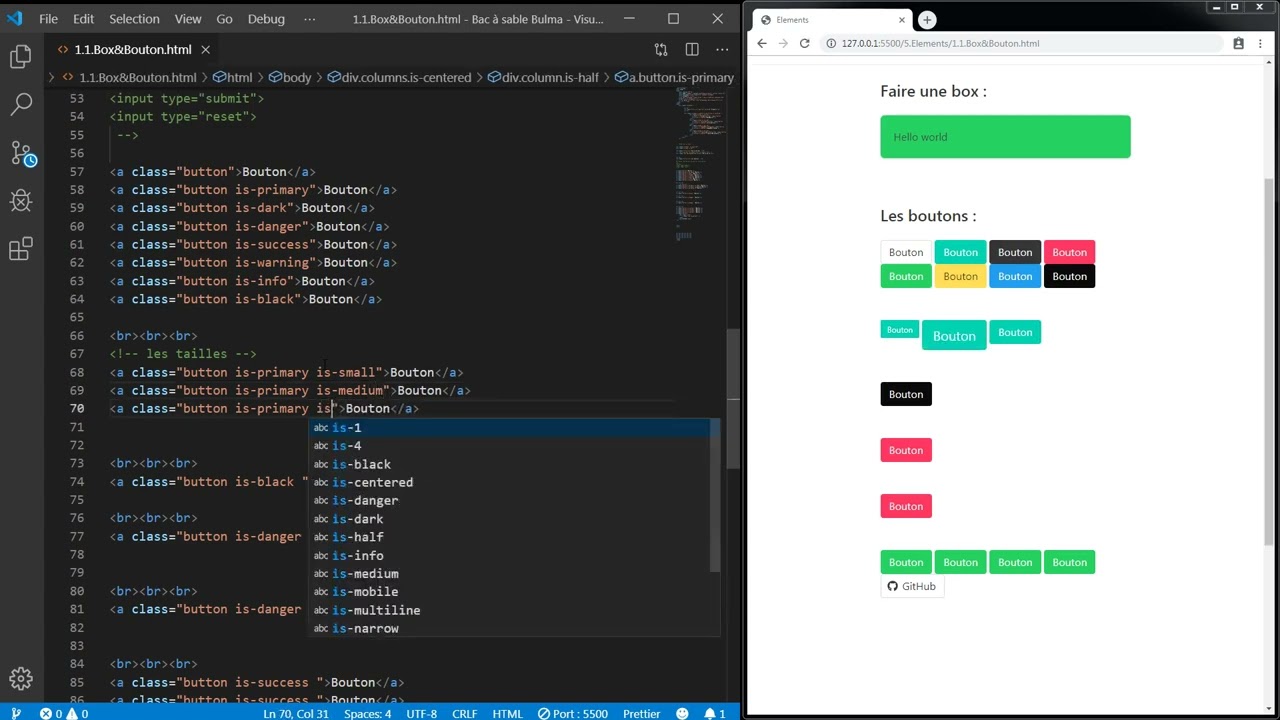Choose is-black autocomplete suggestion
Image resolution: width=1280 pixels, height=720 pixels.
(514, 464)
